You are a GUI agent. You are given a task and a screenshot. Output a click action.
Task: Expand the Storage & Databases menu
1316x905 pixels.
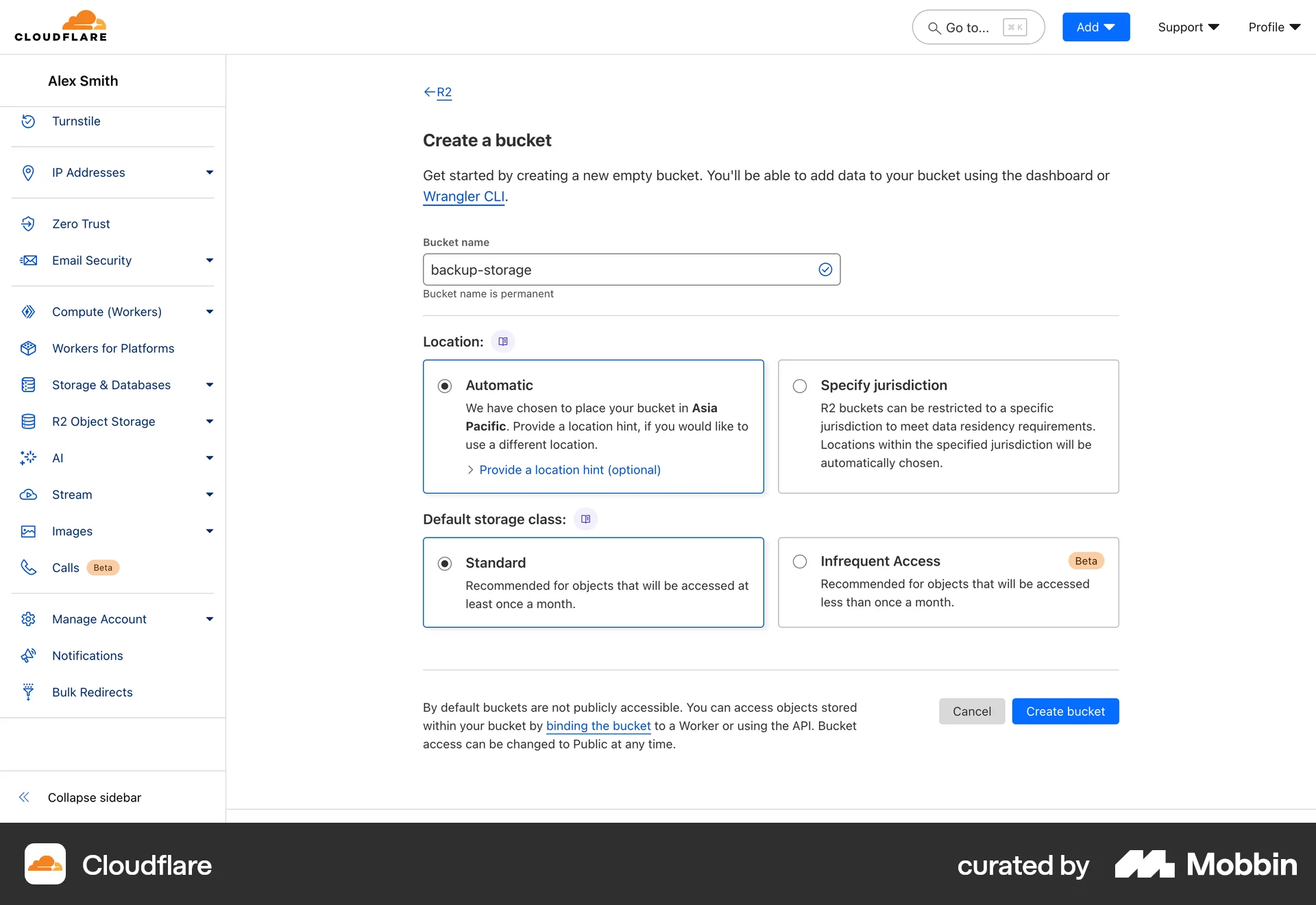(111, 385)
